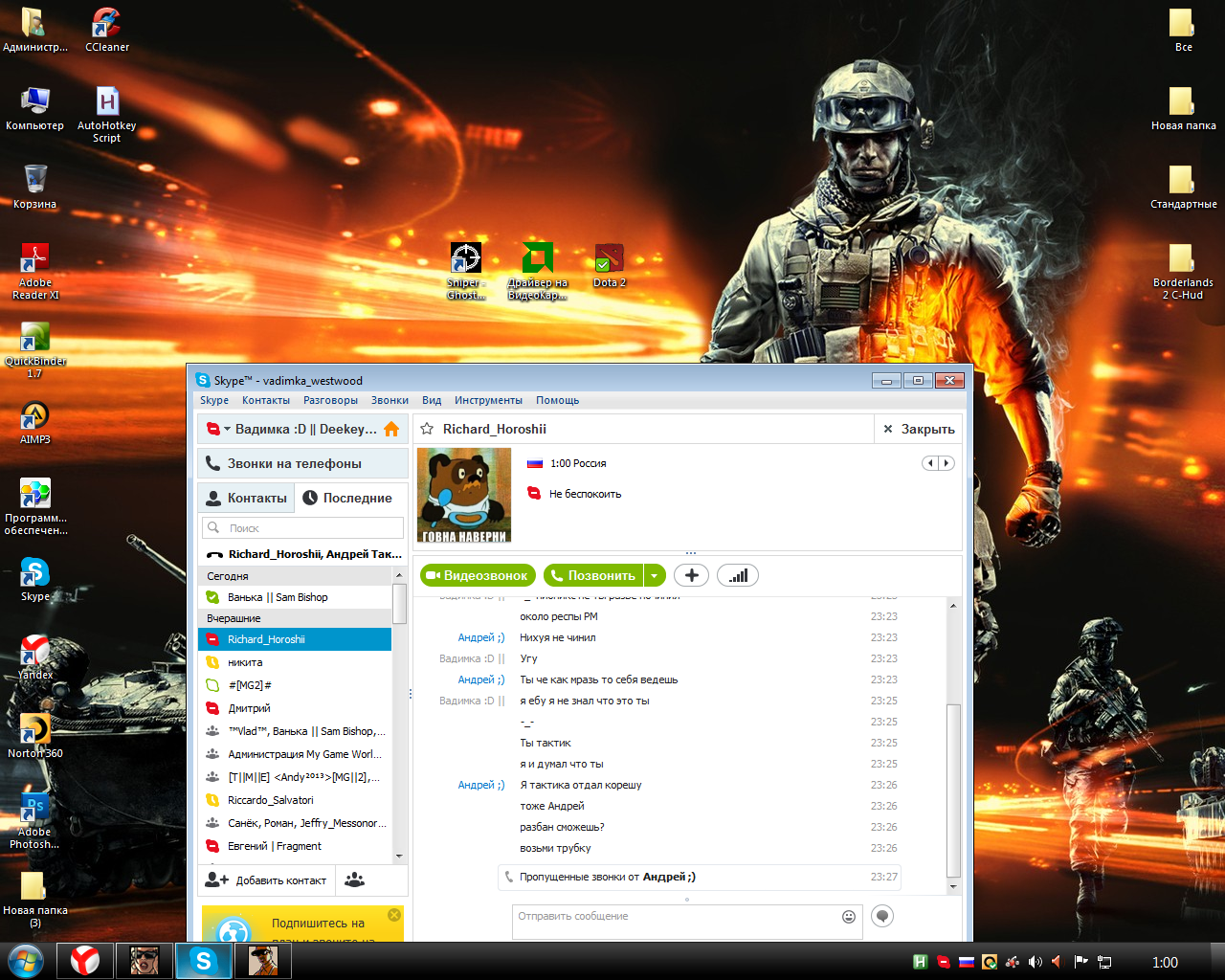Open ongoing call Richard_Horoshii, Андрей row
This screenshot has width=1225, height=980.
pyautogui.click(x=302, y=554)
